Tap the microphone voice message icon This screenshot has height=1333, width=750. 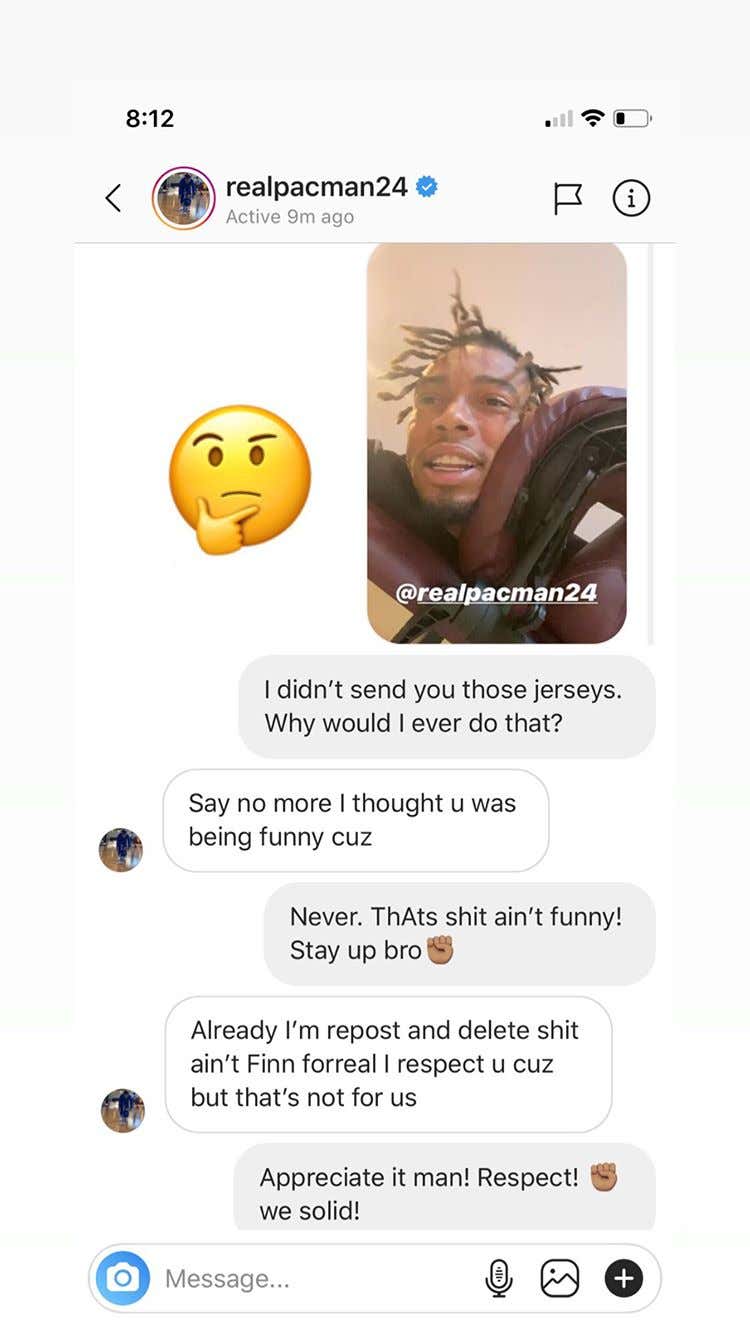[x=499, y=1278]
